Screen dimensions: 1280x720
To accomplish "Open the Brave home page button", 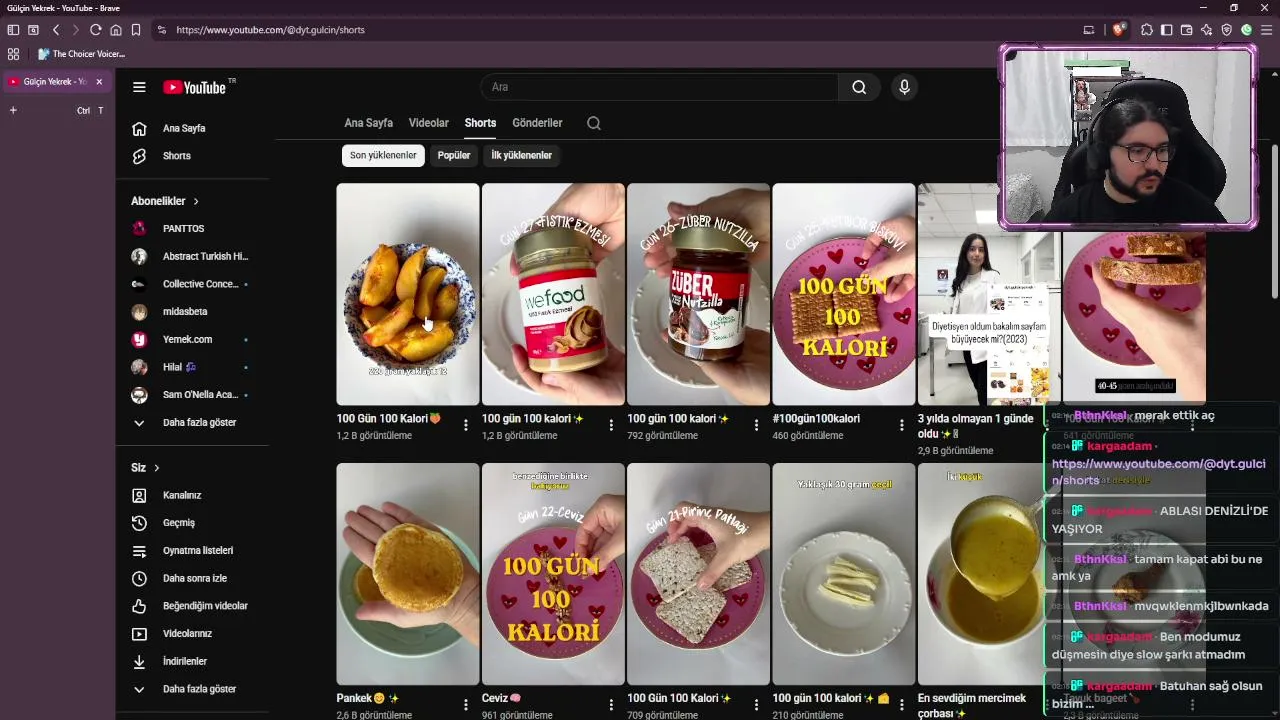I will [x=116, y=30].
